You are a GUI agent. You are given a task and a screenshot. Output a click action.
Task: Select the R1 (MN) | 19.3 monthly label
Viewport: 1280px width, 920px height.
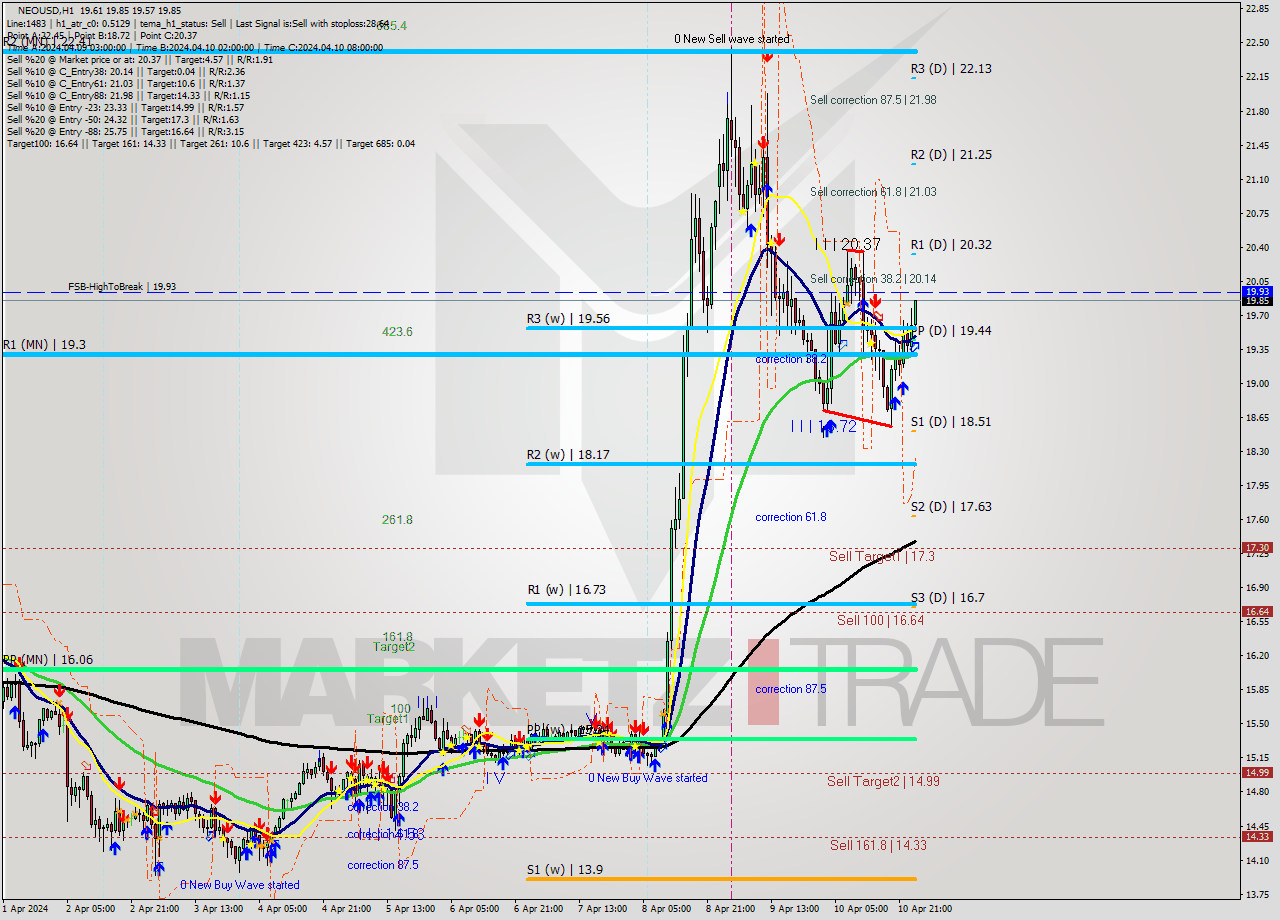pyautogui.click(x=44, y=344)
